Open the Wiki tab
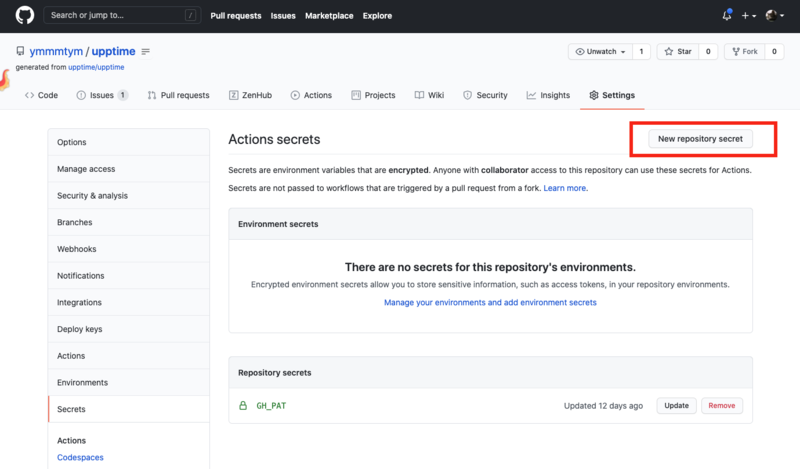800x469 pixels. coord(429,95)
